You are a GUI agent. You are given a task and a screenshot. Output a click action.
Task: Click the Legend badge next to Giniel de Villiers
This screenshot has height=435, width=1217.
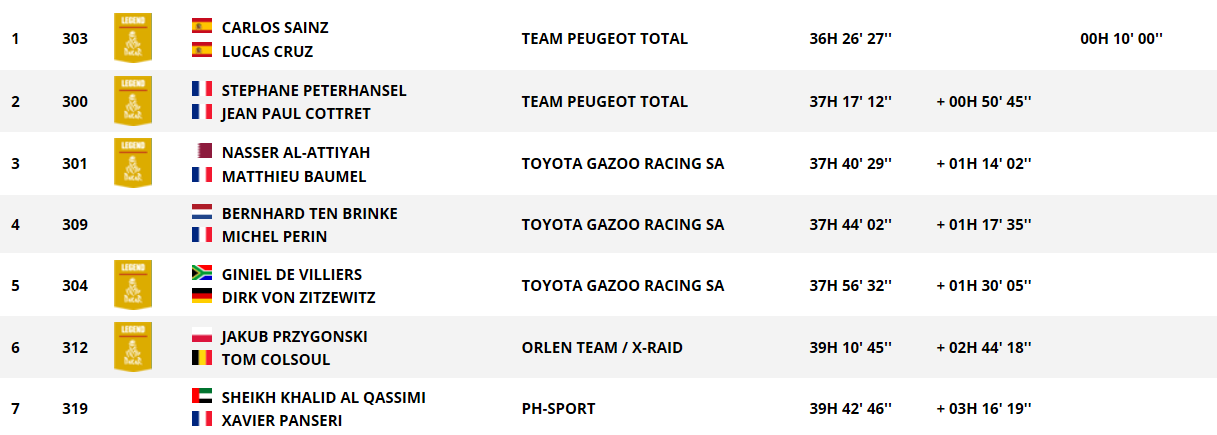coord(132,285)
